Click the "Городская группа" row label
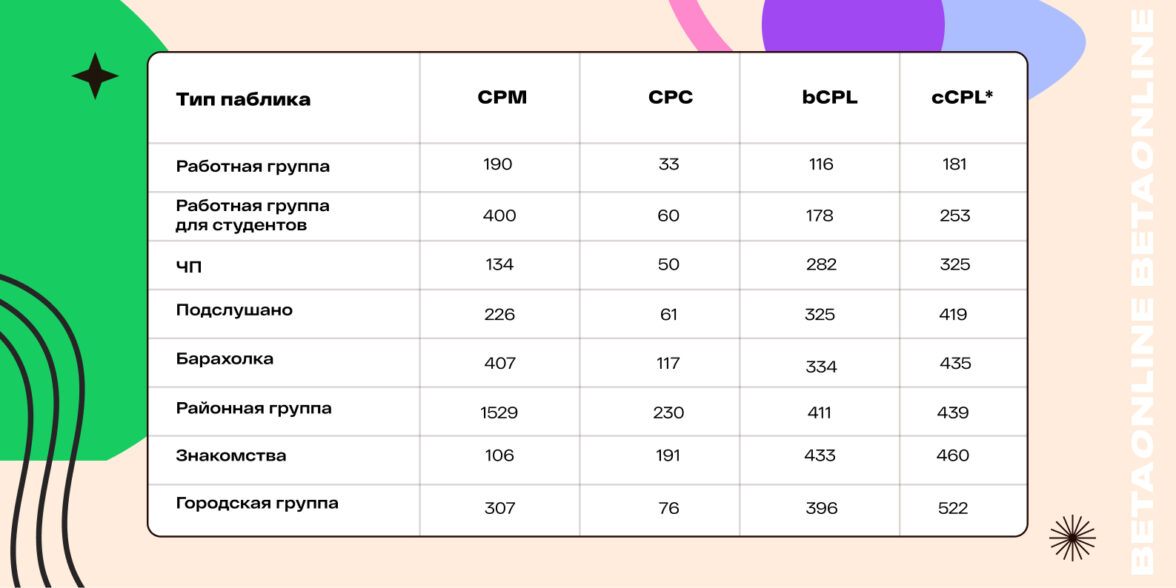The height and width of the screenshot is (588, 1176). (257, 503)
